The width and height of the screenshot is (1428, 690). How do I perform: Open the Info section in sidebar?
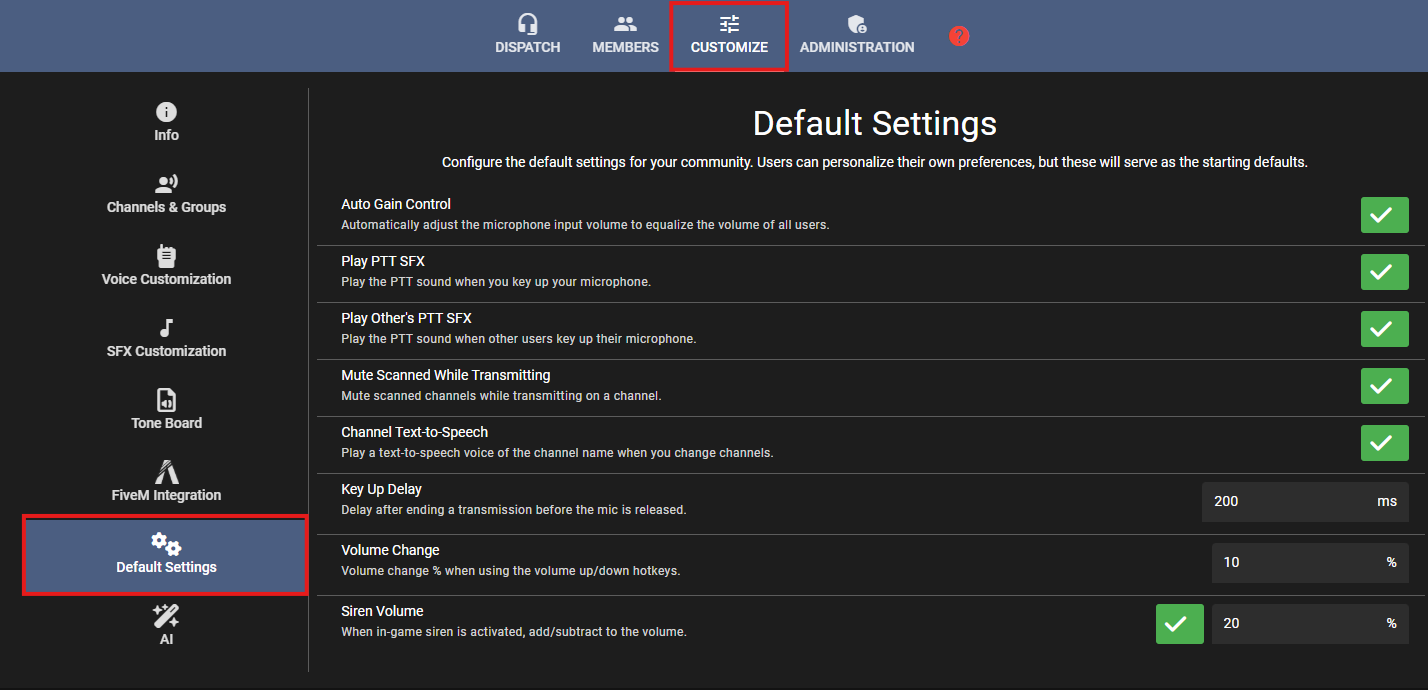[x=166, y=122]
